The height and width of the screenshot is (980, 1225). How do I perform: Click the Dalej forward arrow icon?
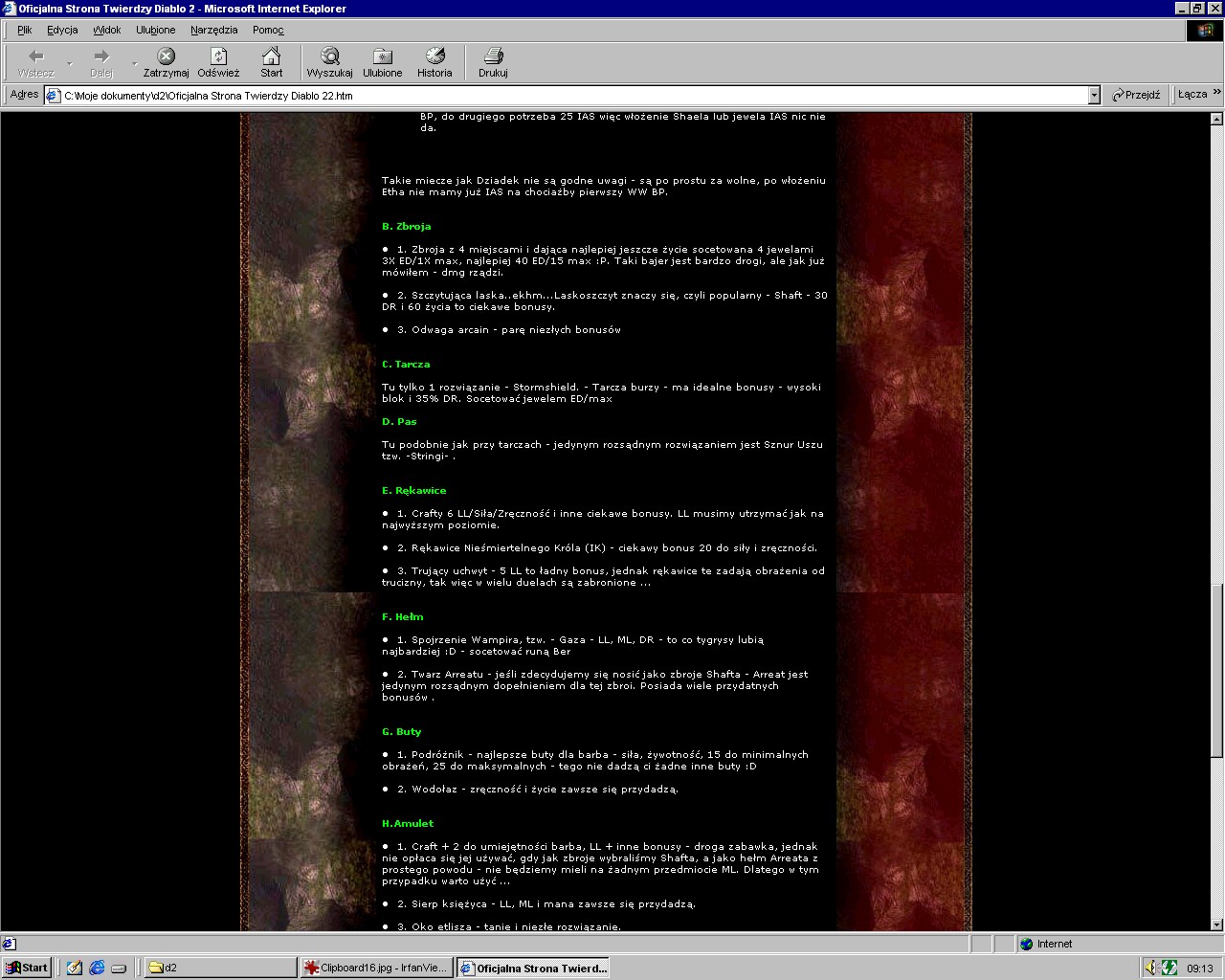101,56
